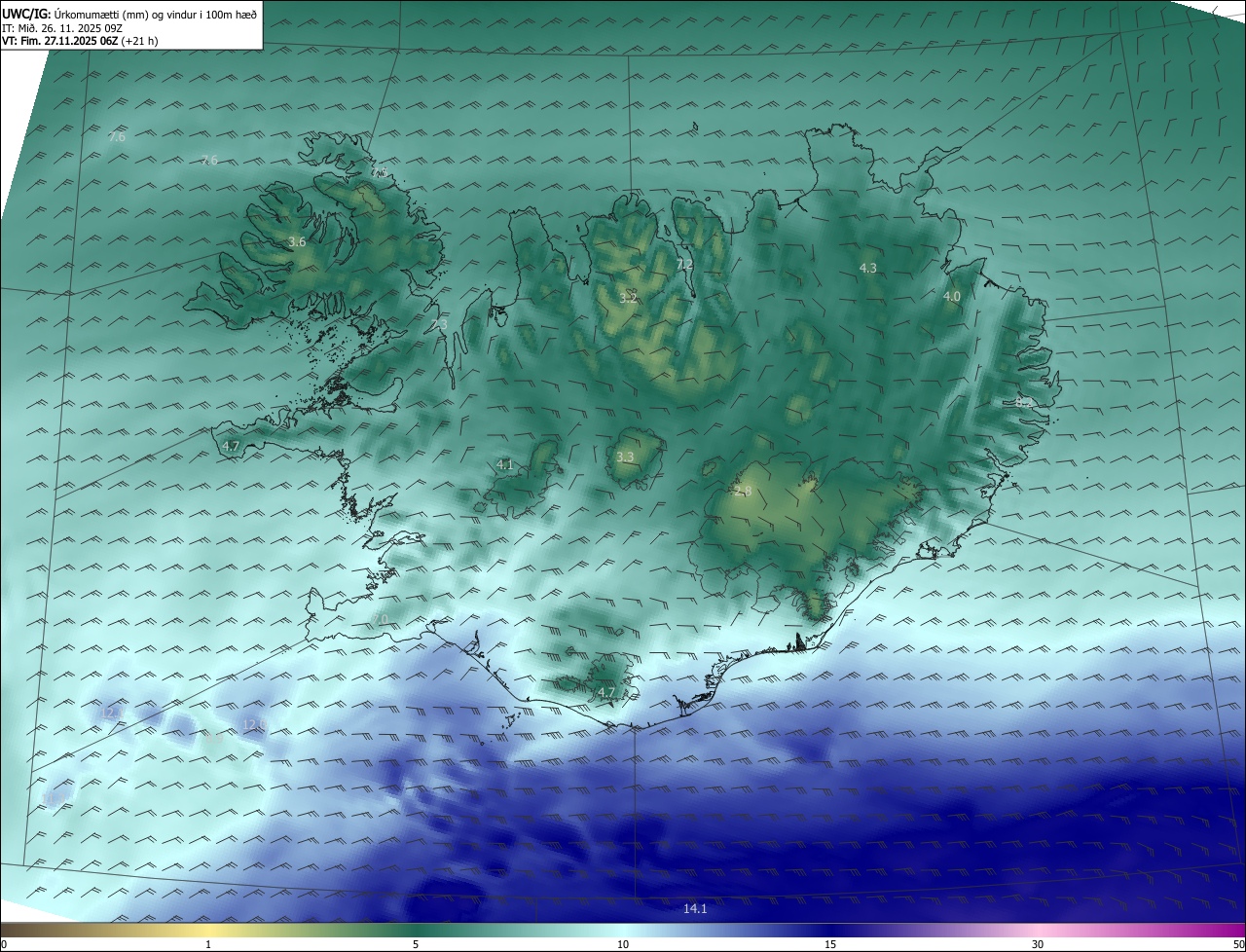The height and width of the screenshot is (952, 1246).
Task: Click the 2.8 value on Vatnajökull glacier
Action: (x=744, y=491)
